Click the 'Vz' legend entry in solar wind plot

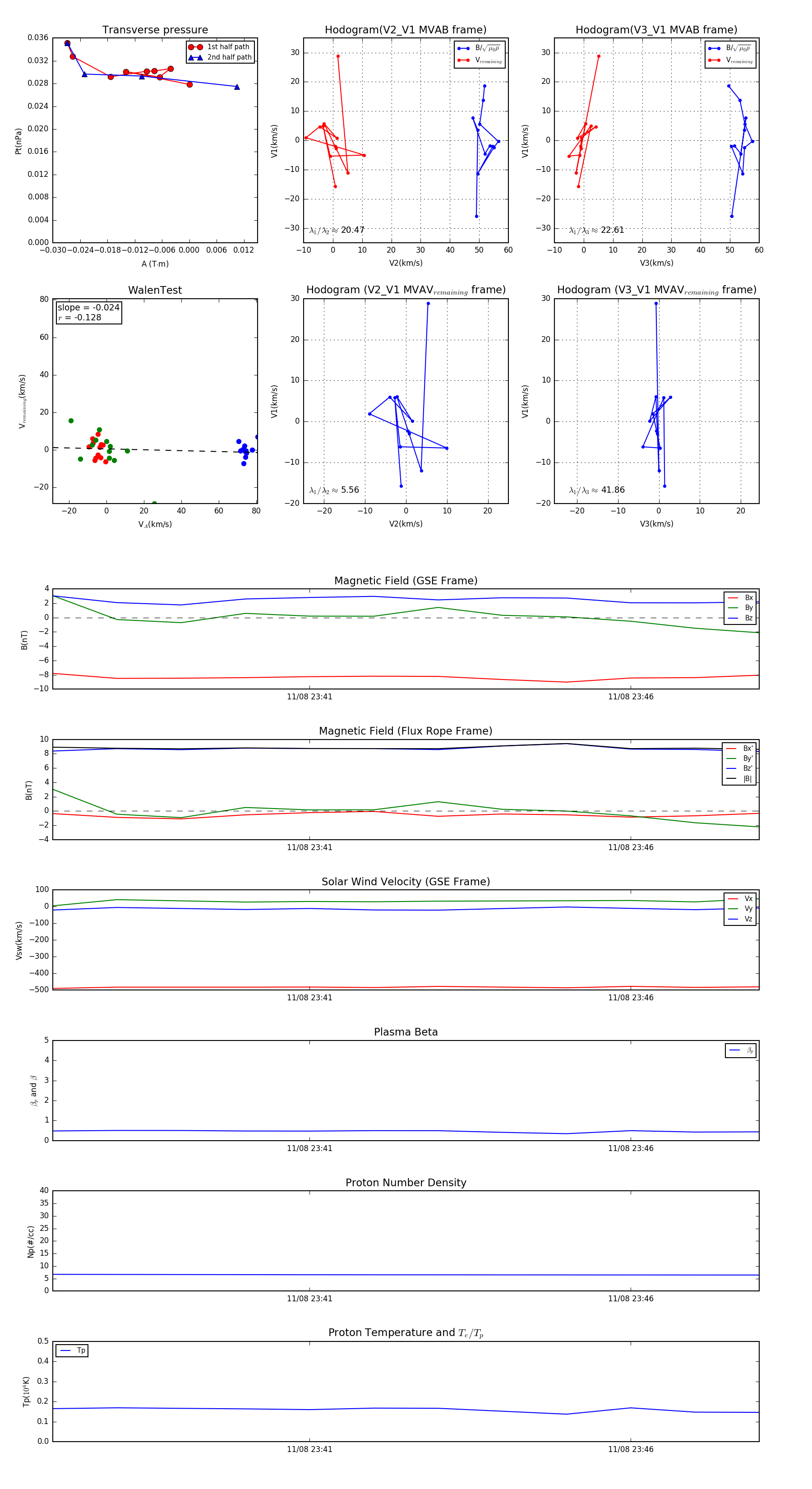pyautogui.click(x=740, y=919)
